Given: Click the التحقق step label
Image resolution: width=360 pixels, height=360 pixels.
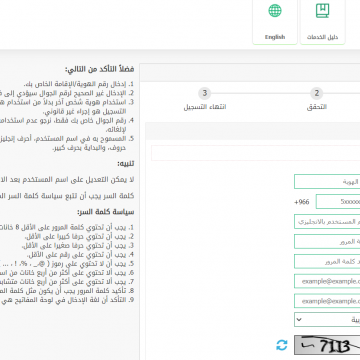Looking at the screenshot, I should pyautogui.click(x=317, y=107).
